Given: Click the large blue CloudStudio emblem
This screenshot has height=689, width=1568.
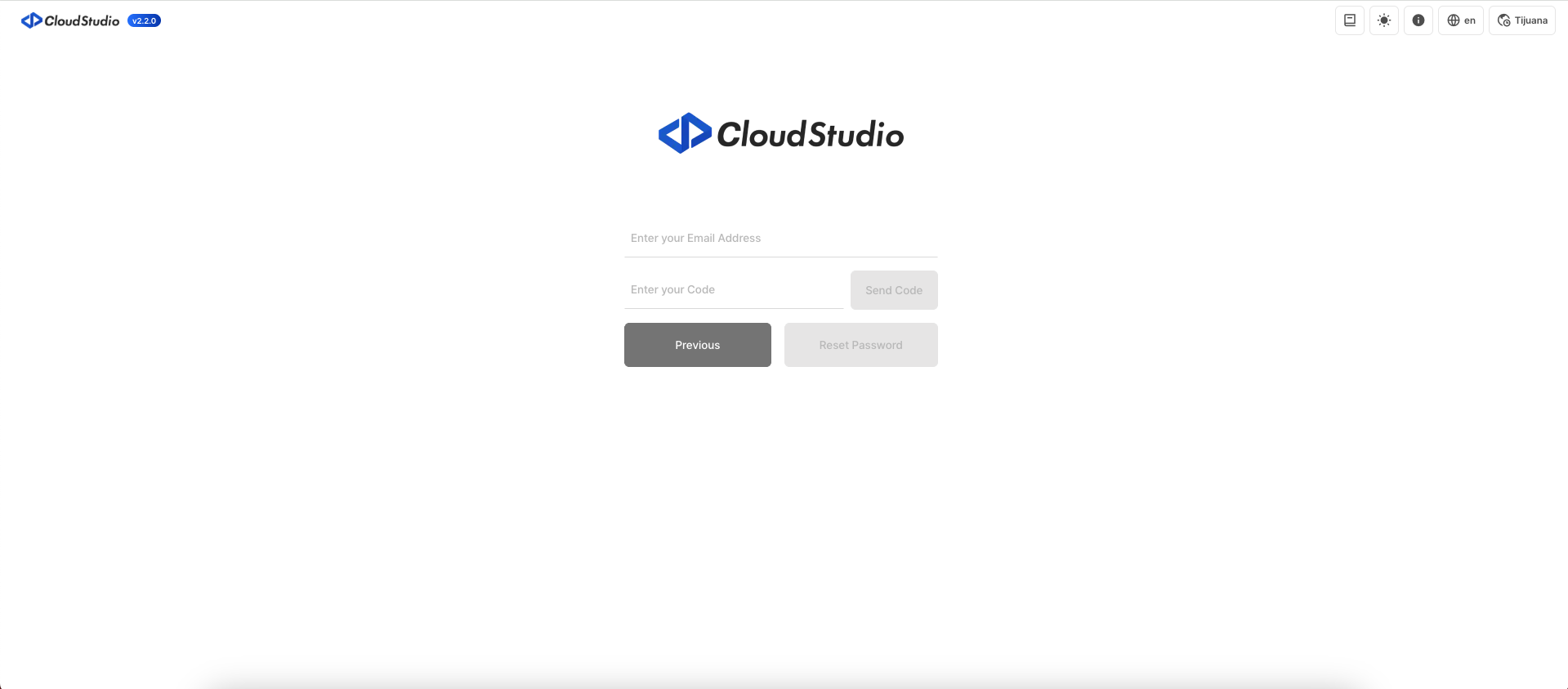Looking at the screenshot, I should pyautogui.click(x=684, y=133).
